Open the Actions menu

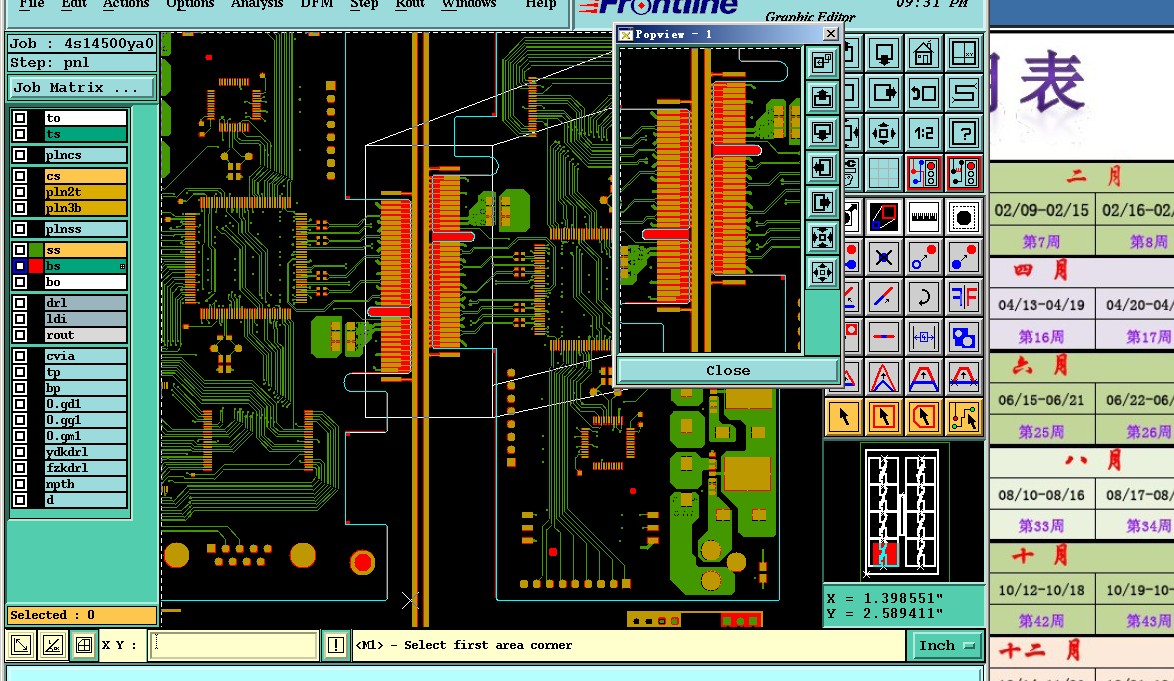pos(126,4)
